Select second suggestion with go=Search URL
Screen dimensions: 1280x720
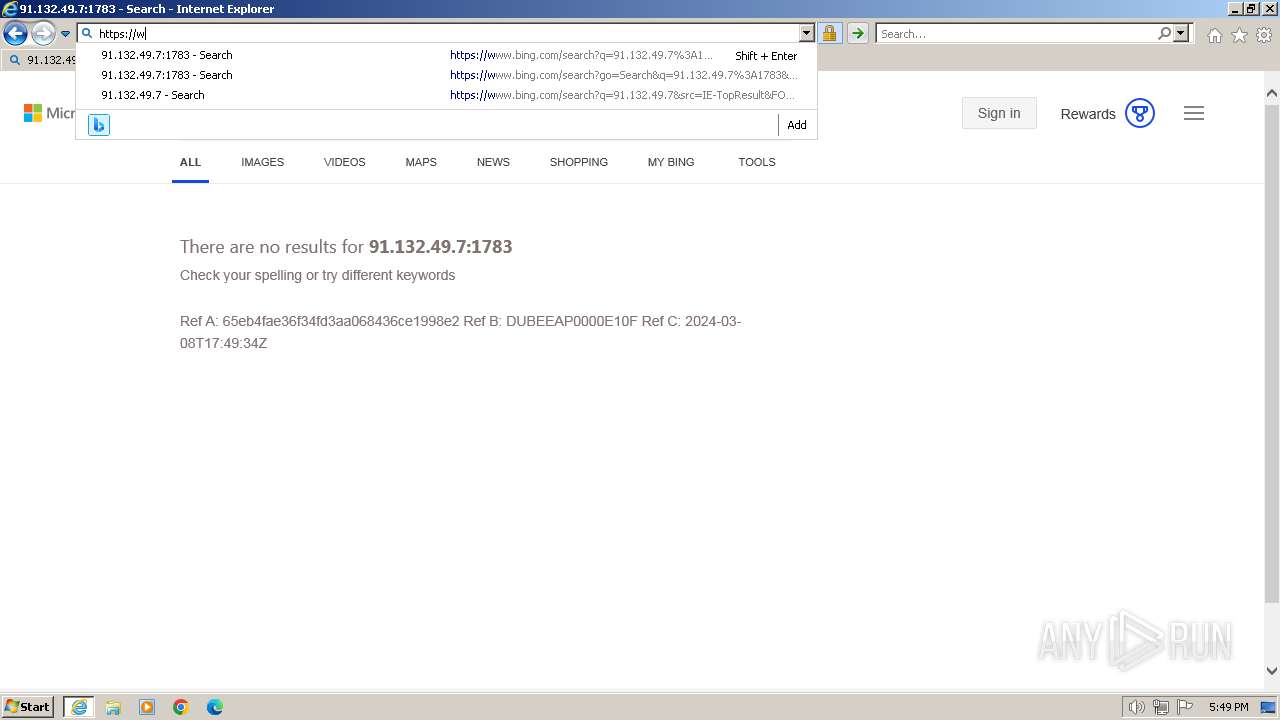[446, 75]
